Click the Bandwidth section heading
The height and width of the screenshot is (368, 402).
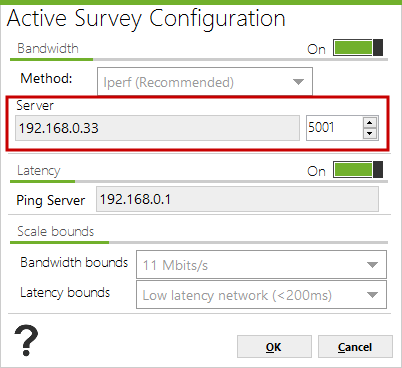(x=48, y=48)
